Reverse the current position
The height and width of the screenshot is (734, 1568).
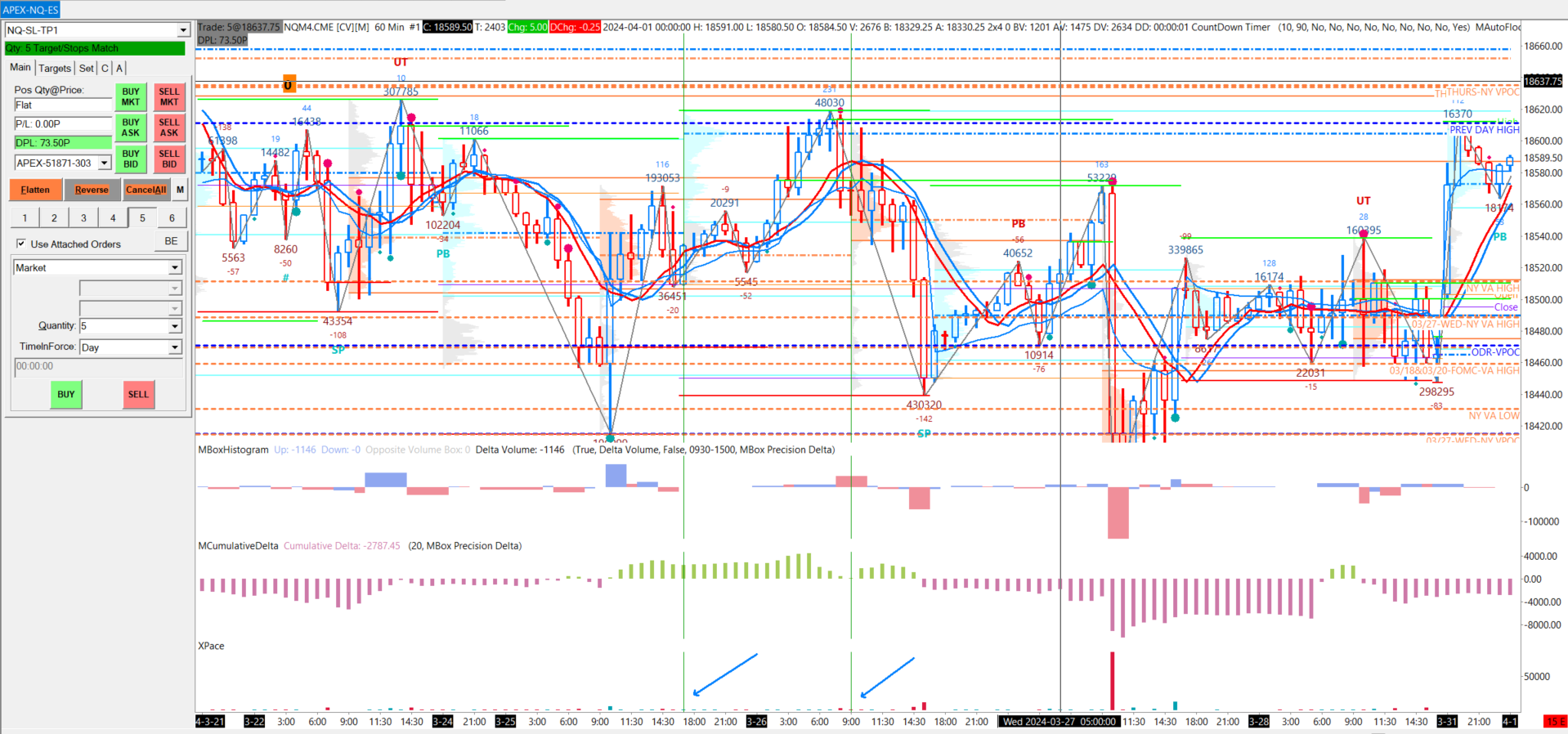point(92,190)
